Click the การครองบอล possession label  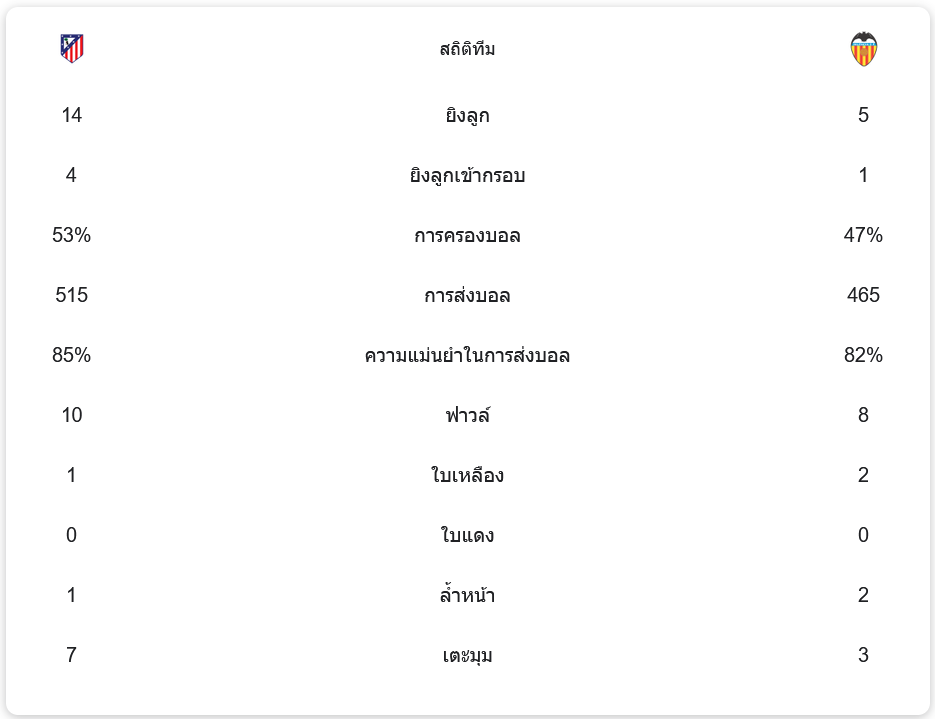467,236
